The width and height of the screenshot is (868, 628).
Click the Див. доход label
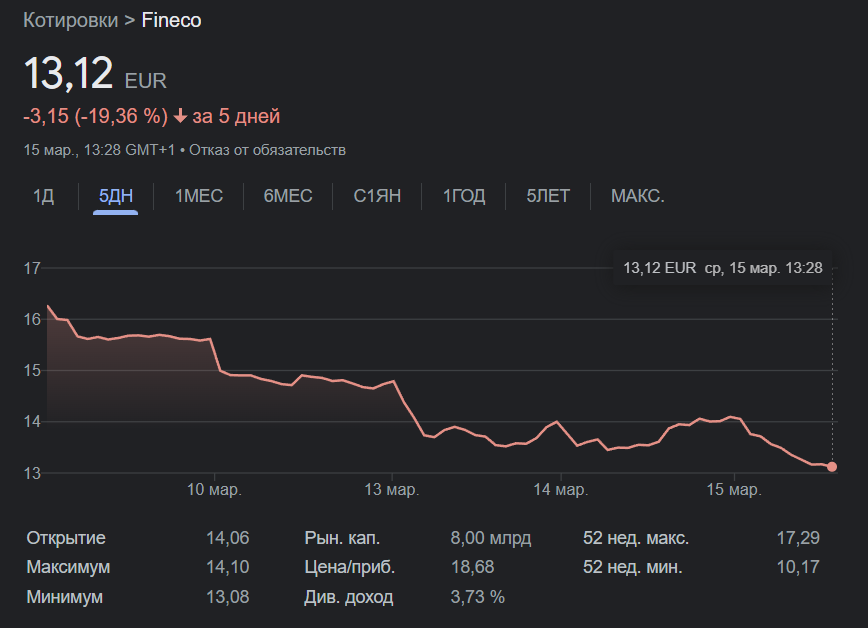(349, 597)
